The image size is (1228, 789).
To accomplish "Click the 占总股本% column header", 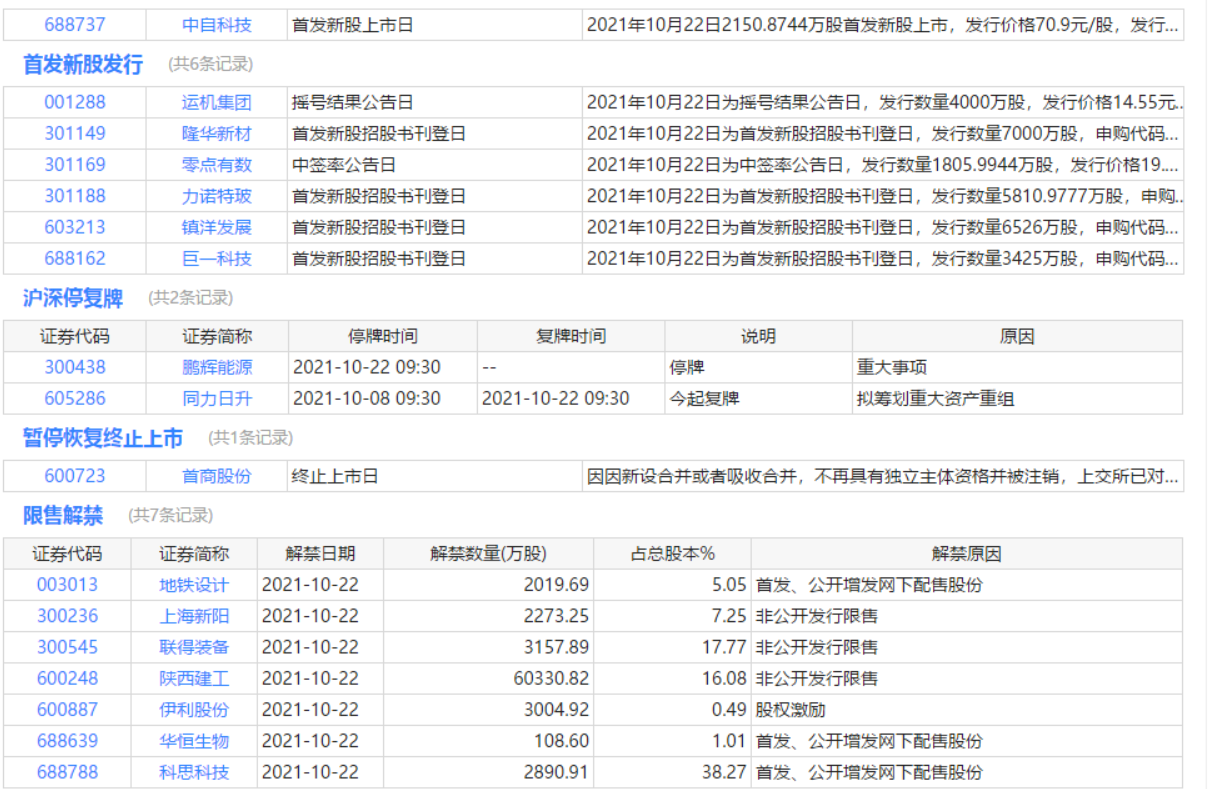I will [x=672, y=554].
